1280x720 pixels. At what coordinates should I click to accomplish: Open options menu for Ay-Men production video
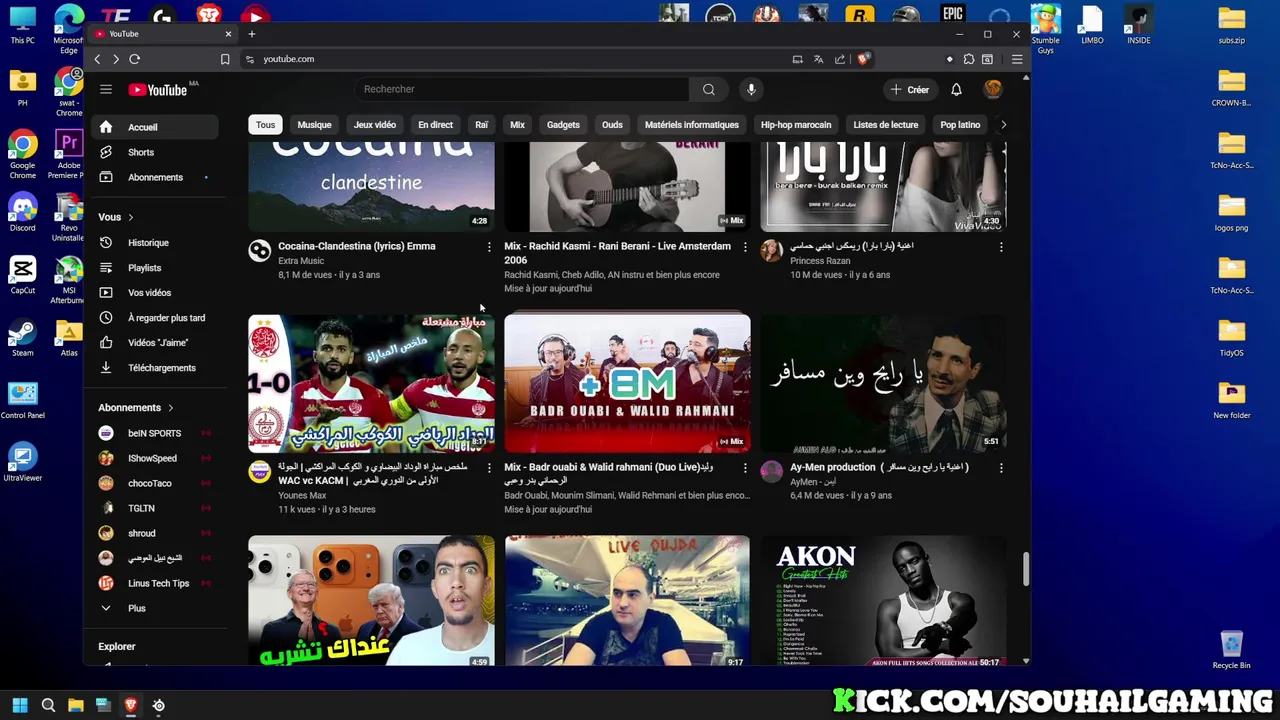(x=1001, y=467)
